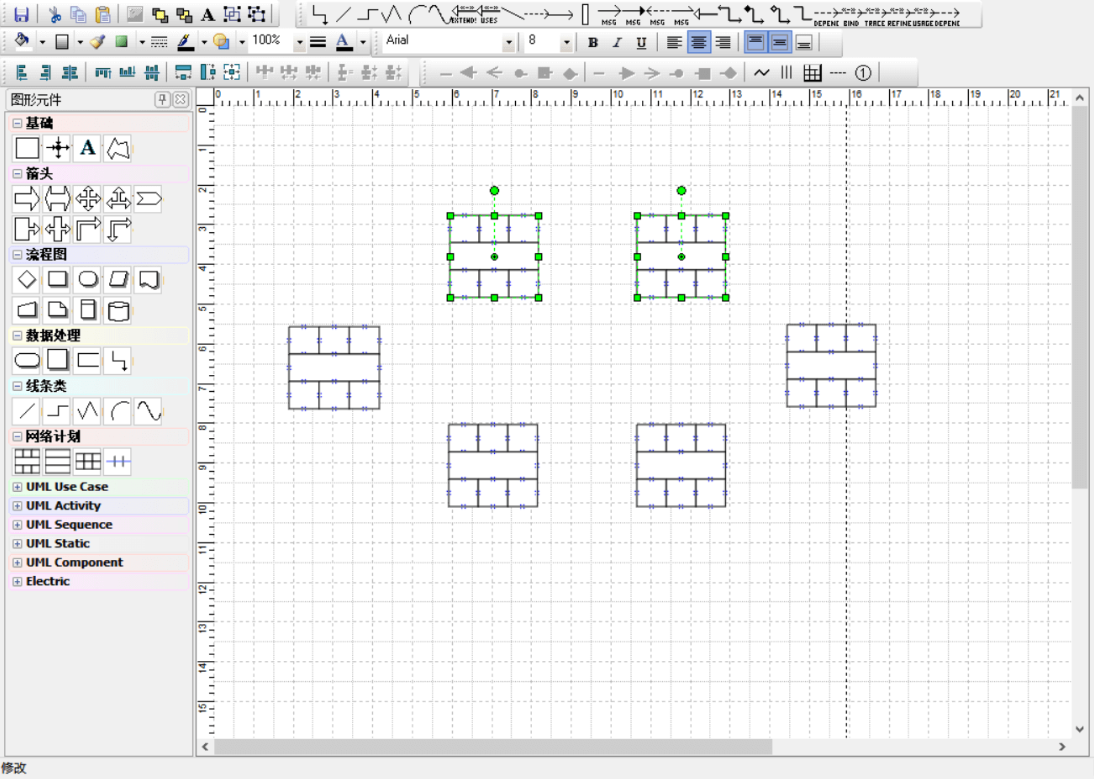The width and height of the screenshot is (1094, 779).
Task: Pin the 图形元件 panel with pushpin button
Action: tap(162, 99)
